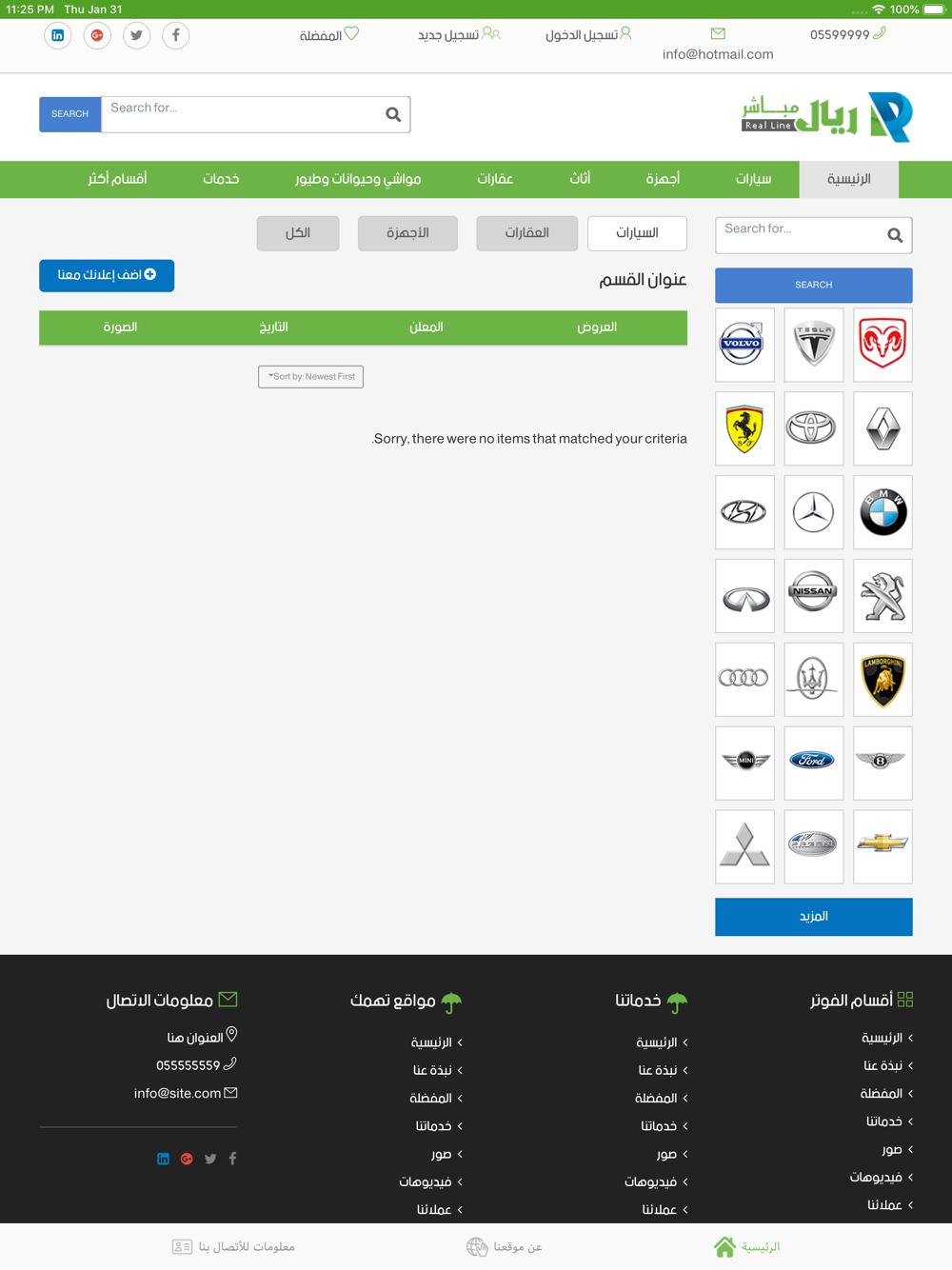Open الرئيسية home in bottom bar
Viewport: 952px width, 1270px height.
click(747, 1247)
